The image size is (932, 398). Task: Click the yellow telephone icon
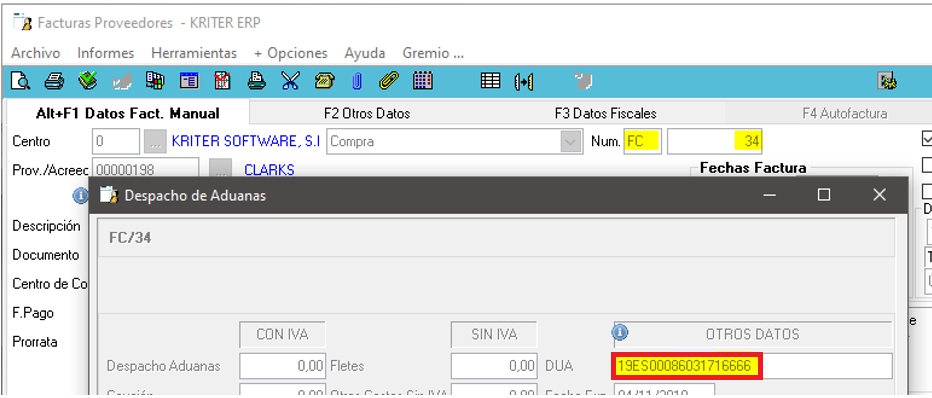[x=325, y=81]
